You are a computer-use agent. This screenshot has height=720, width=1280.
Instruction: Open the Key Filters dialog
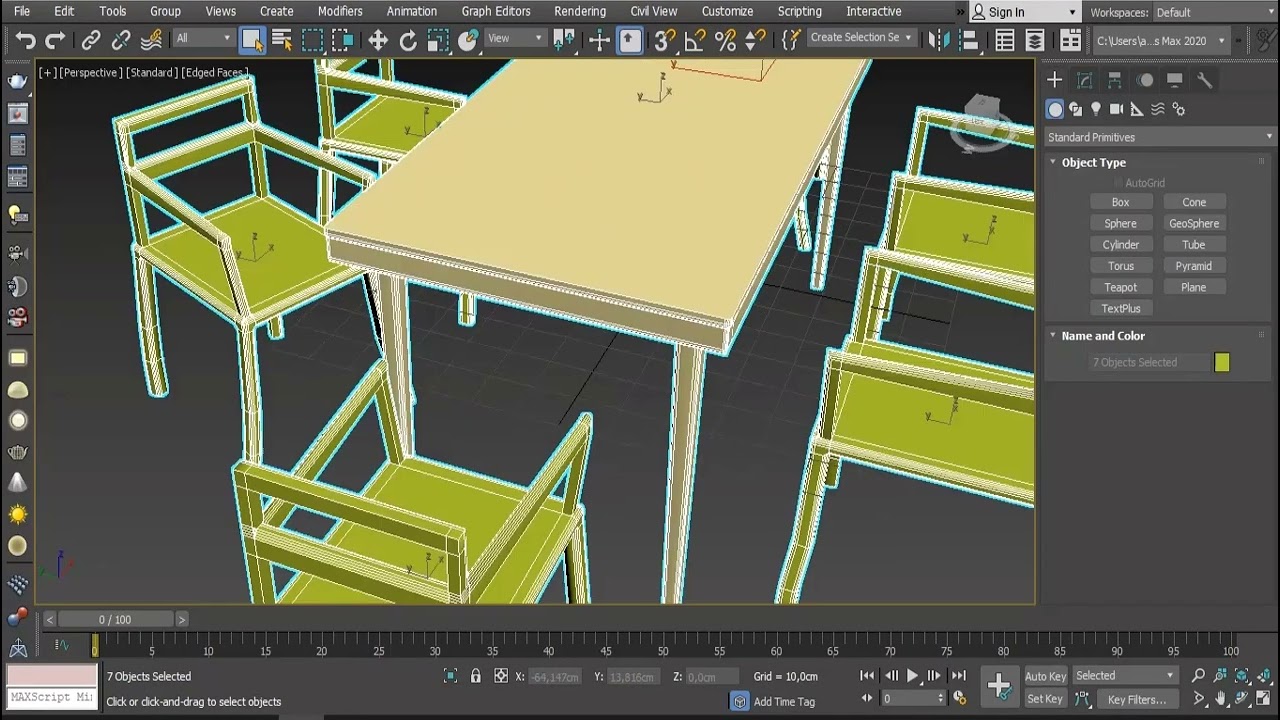(1137, 700)
